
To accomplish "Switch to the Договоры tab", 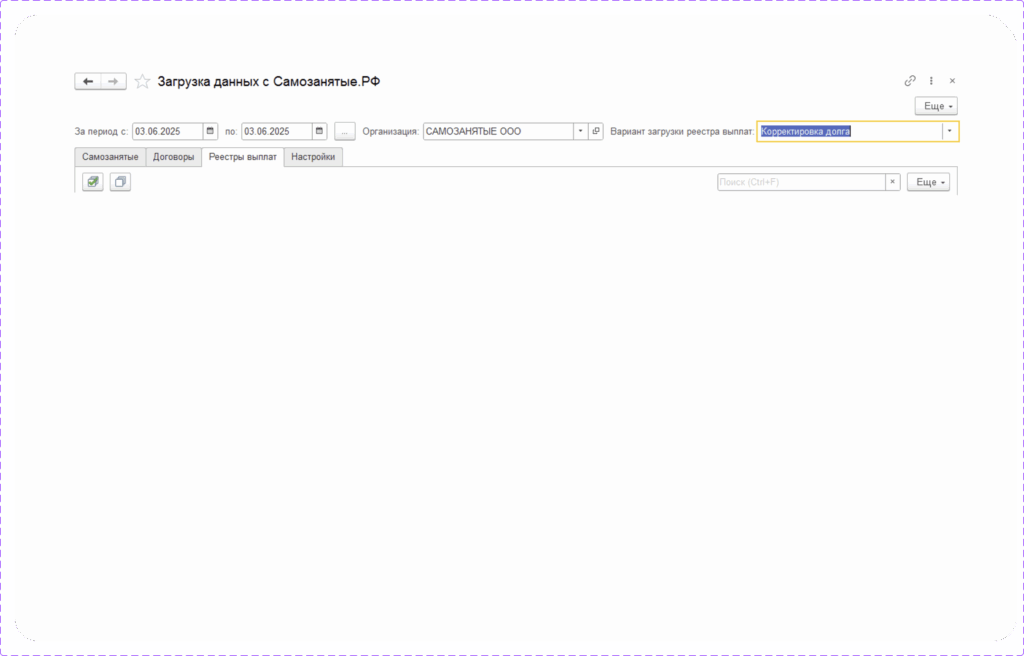I will coord(173,157).
